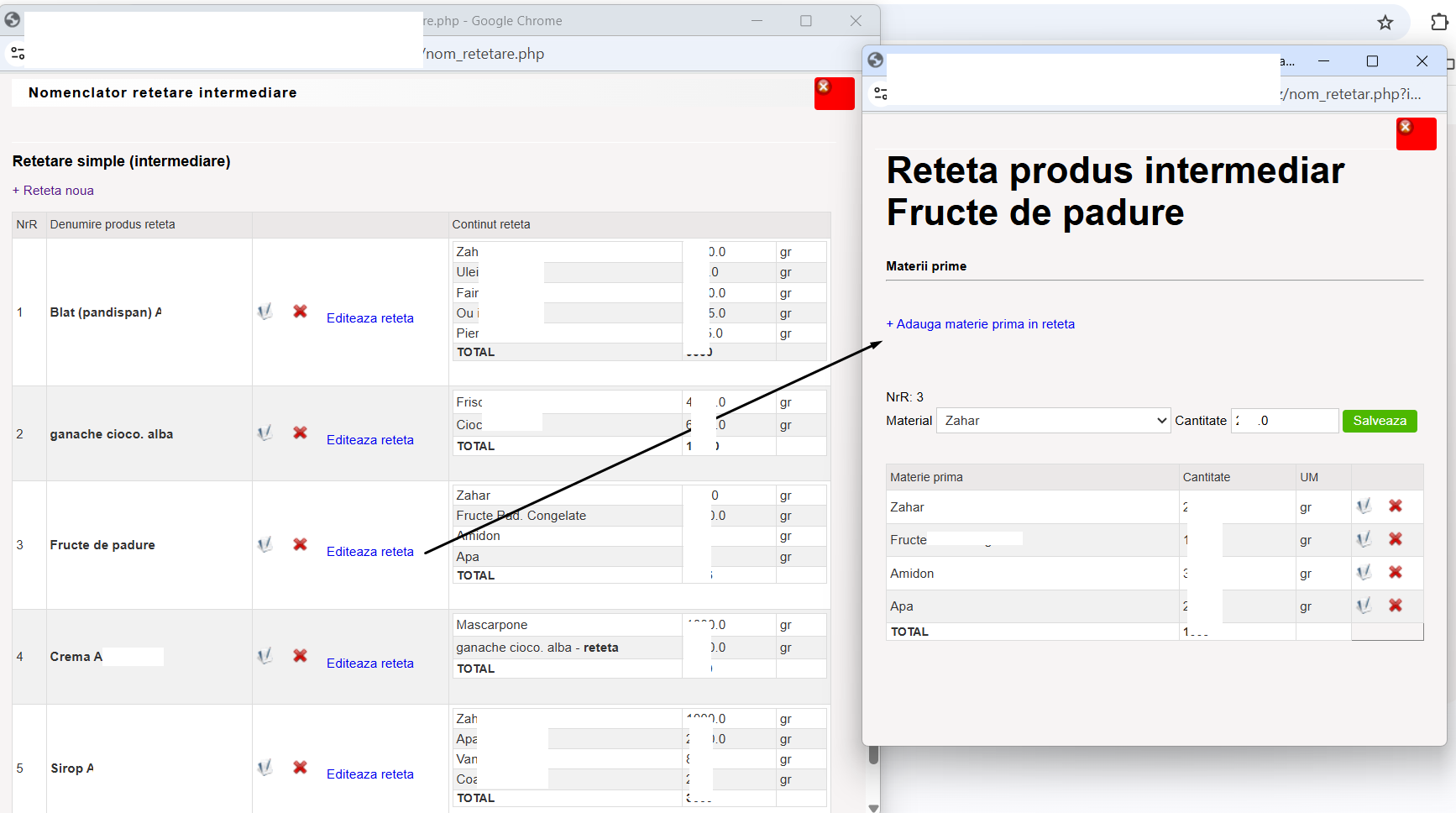1456x813 pixels.
Task: Click the Cantitate input field
Action: [x=1285, y=421]
